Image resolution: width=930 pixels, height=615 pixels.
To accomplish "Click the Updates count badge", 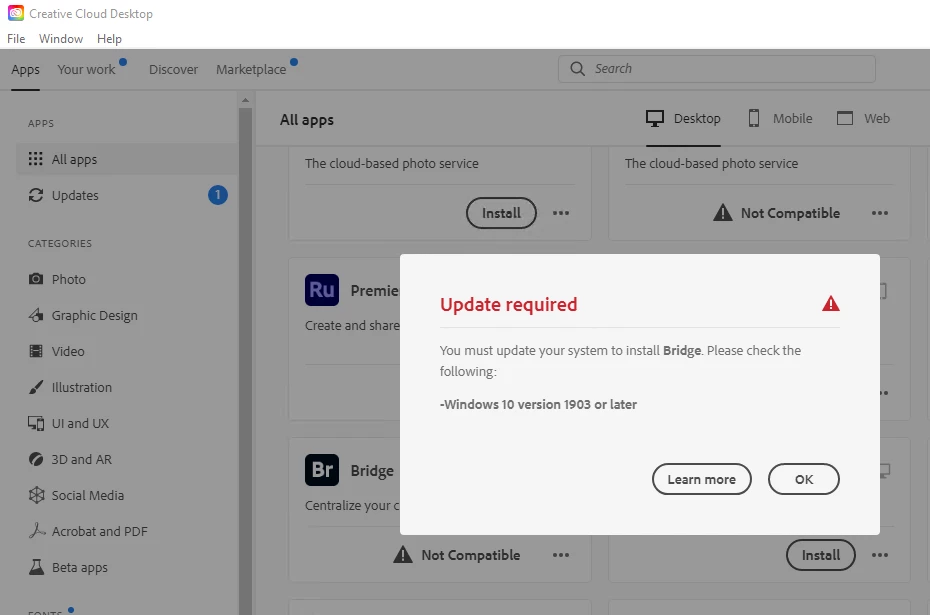I will (x=218, y=195).
